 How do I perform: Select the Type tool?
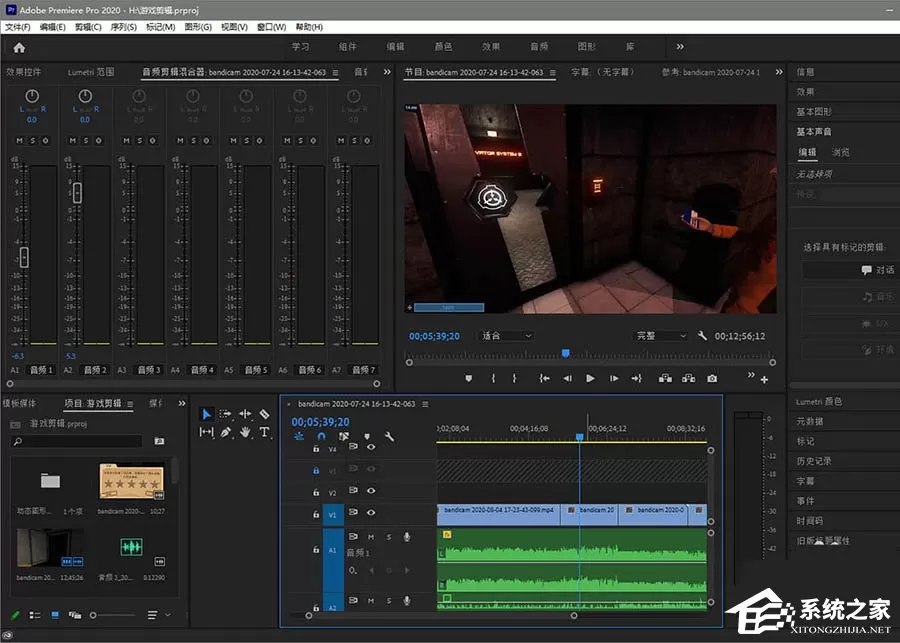point(264,432)
